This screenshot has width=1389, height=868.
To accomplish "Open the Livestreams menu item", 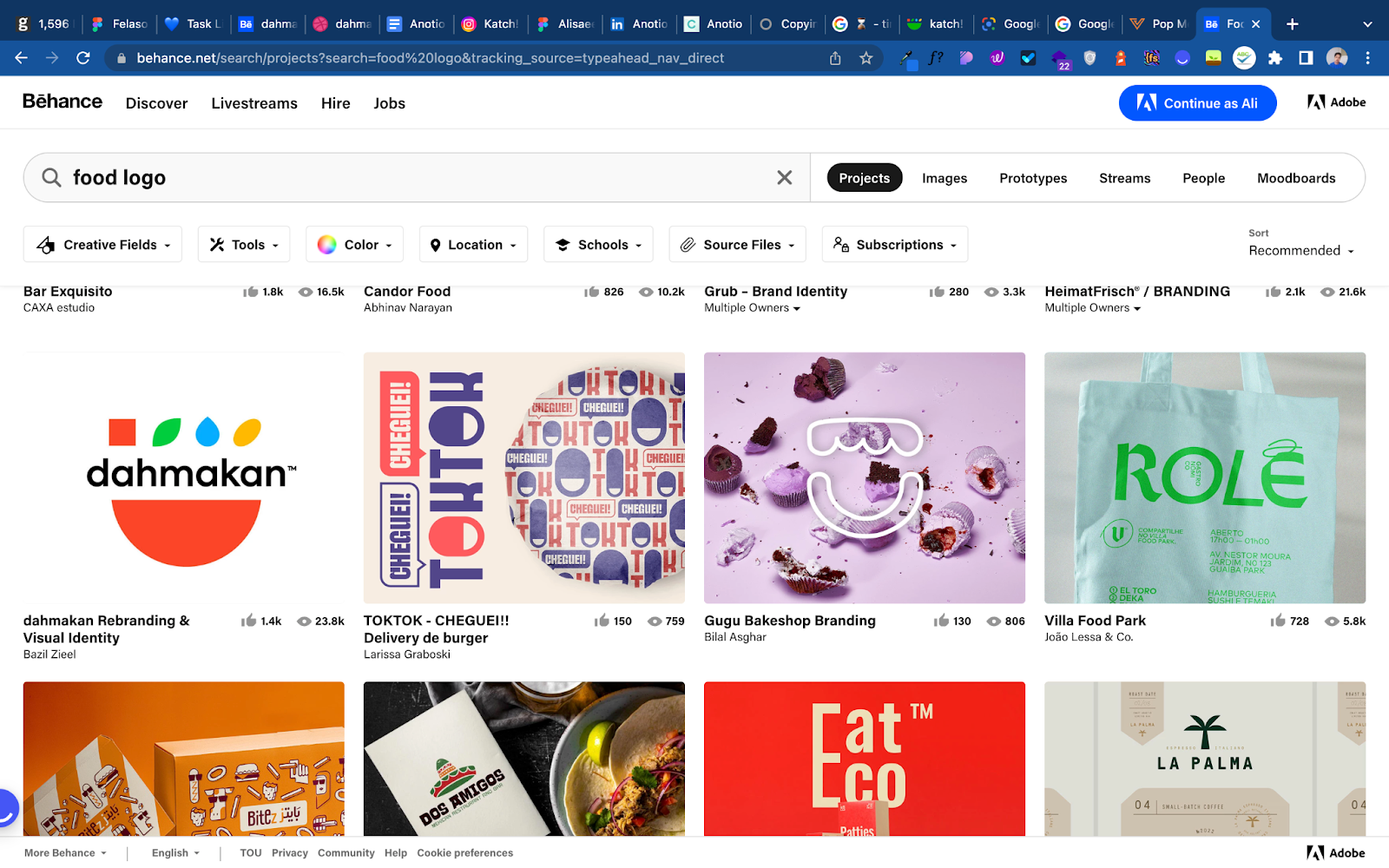I will coord(253,103).
